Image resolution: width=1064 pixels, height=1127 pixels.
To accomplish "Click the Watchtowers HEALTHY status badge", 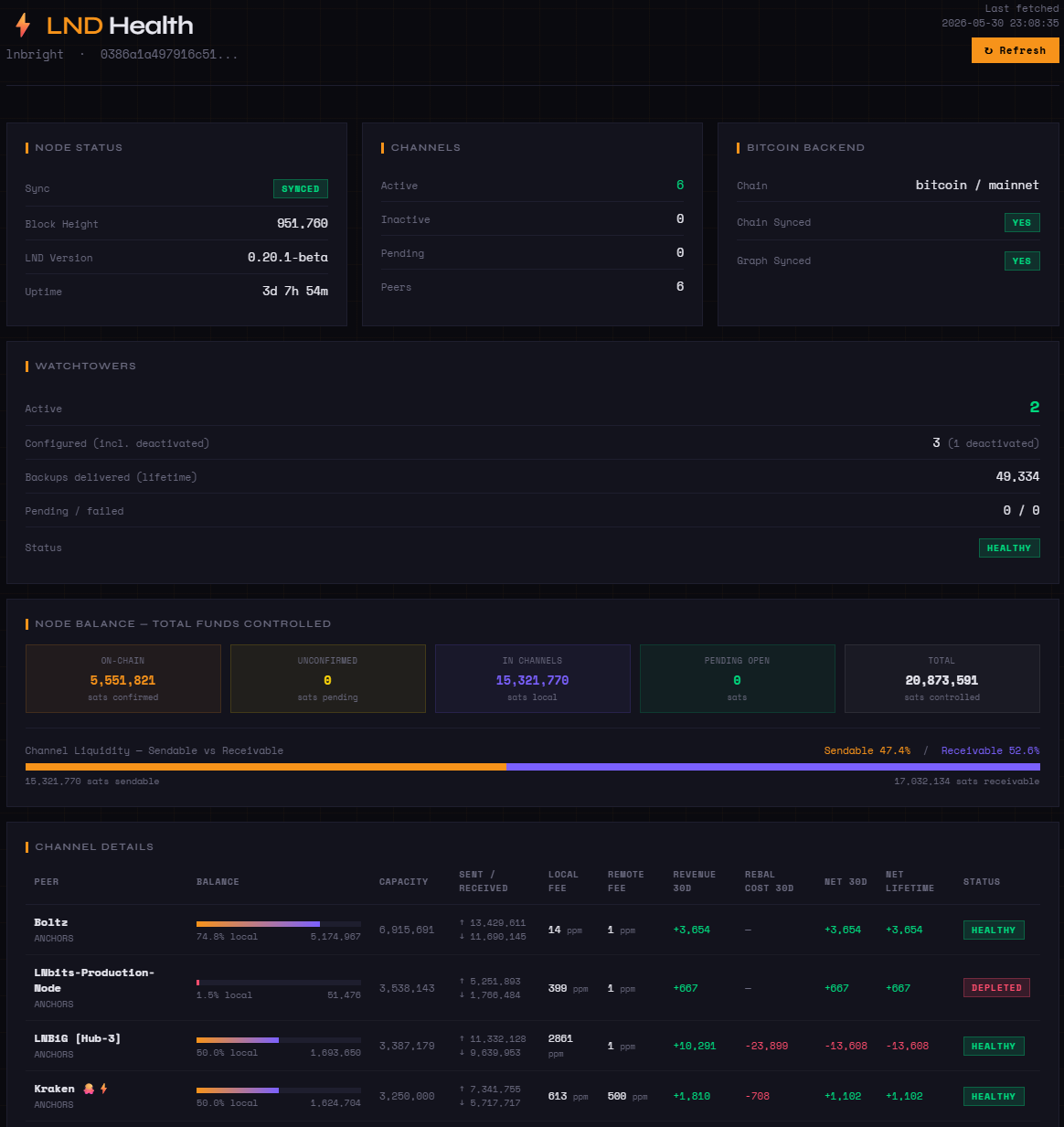I will (x=1008, y=548).
